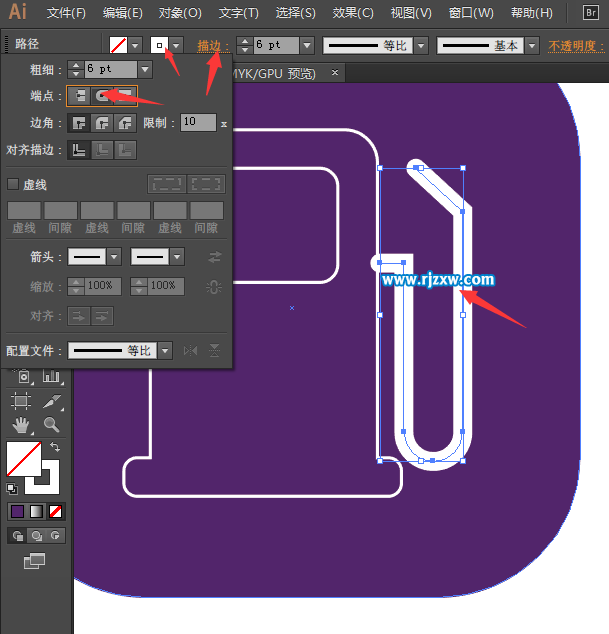Click the 不透明度 opacity link
The width and height of the screenshot is (609, 634).
point(576,46)
